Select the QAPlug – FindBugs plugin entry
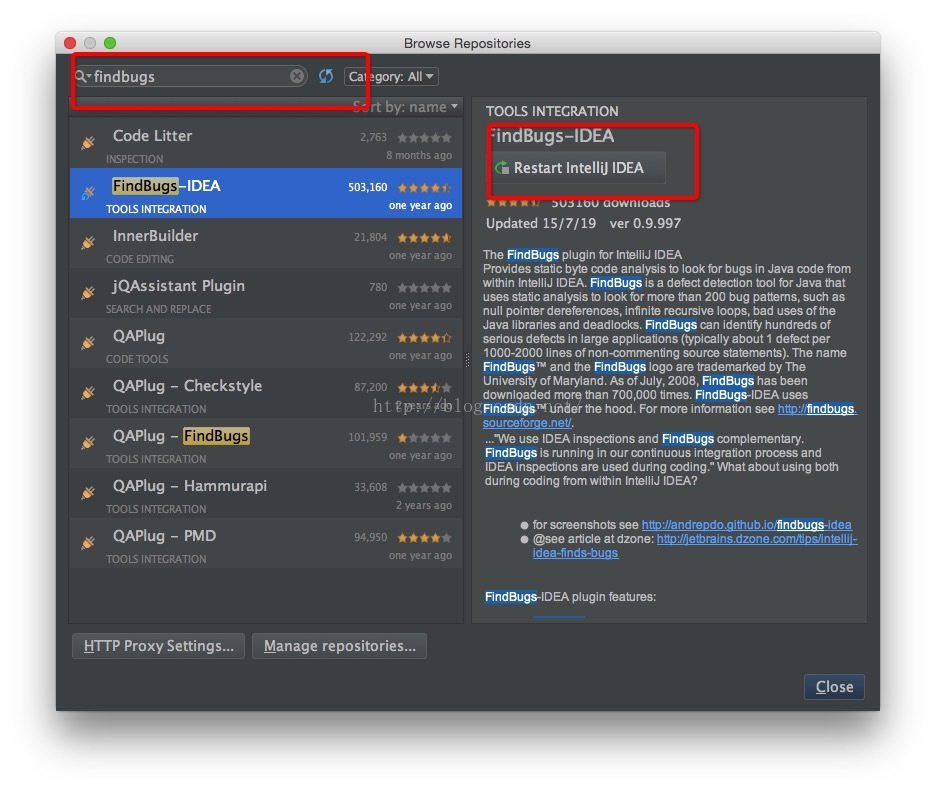The image size is (936, 791). 265,443
